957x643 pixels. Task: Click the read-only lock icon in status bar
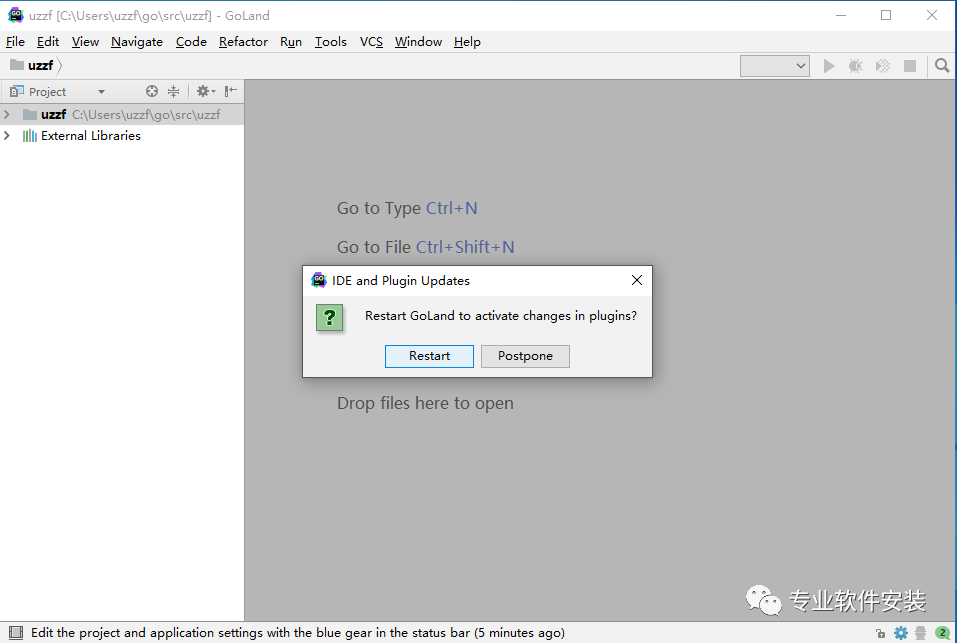[880, 633]
